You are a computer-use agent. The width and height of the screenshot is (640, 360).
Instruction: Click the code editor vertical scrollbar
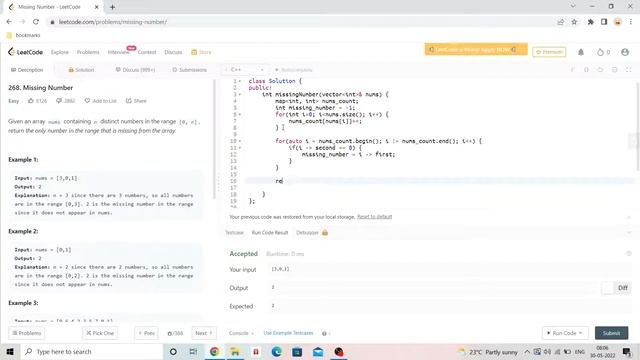coord(637,126)
